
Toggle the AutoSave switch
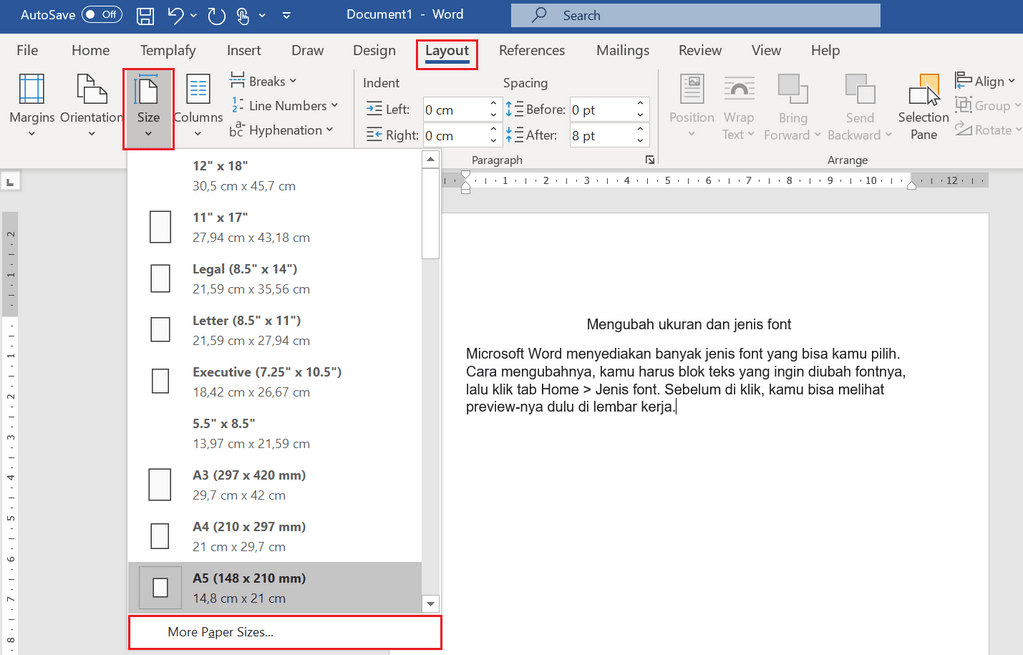[x=101, y=15]
